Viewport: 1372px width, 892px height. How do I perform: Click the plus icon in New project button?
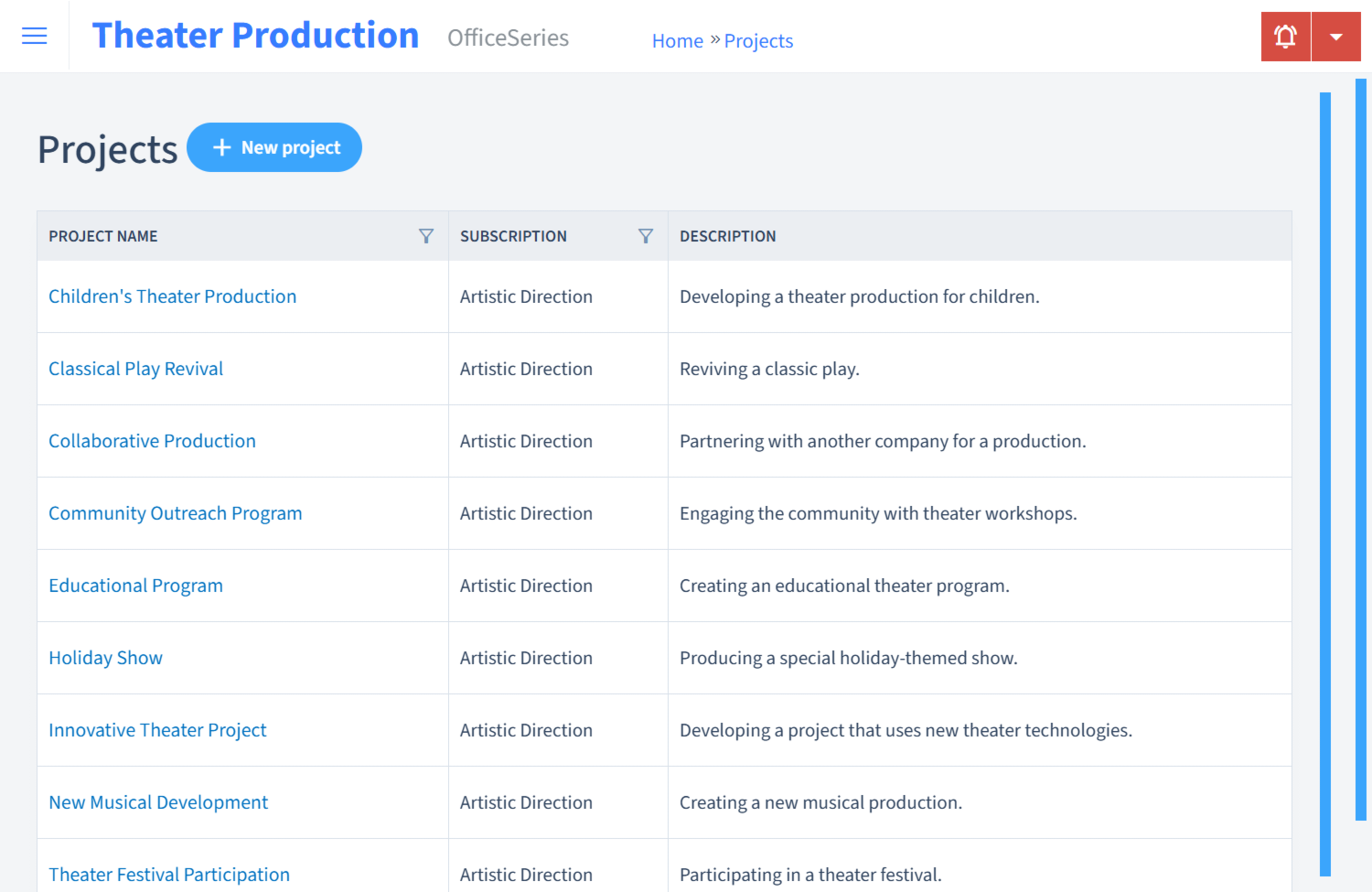point(222,146)
